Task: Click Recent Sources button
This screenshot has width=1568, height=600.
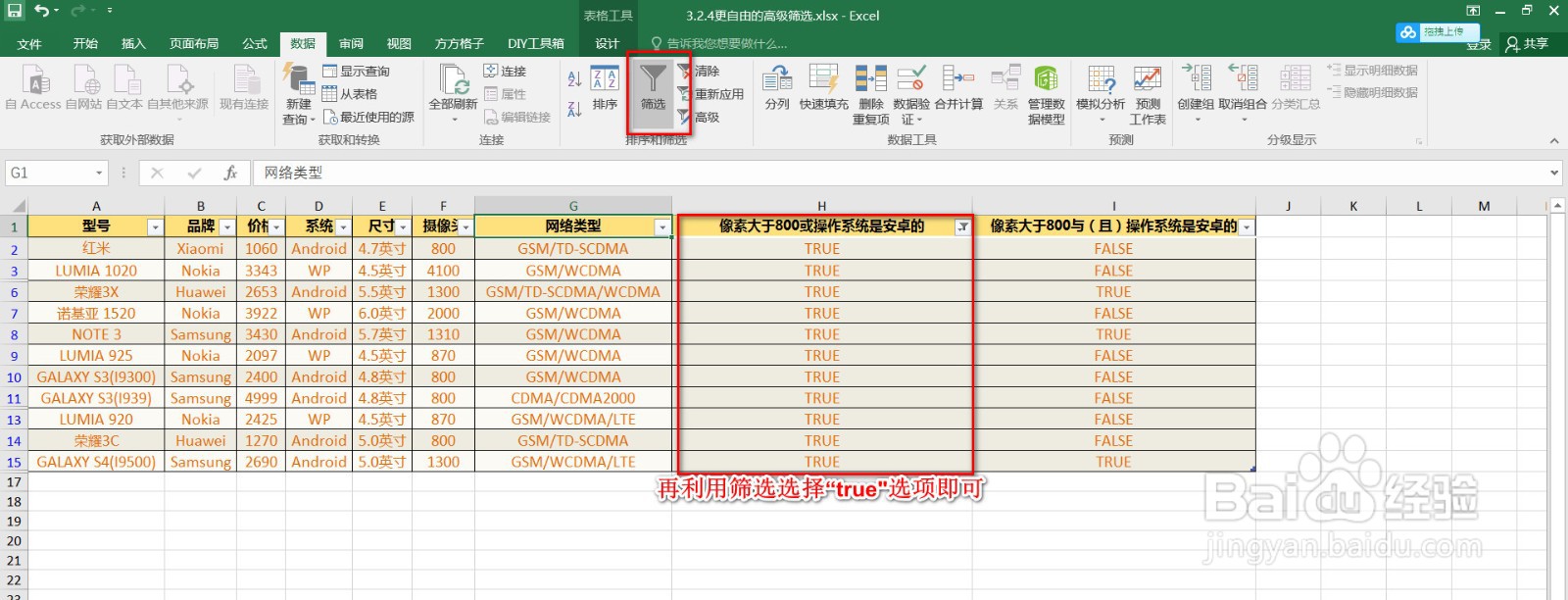Action: tap(368, 117)
